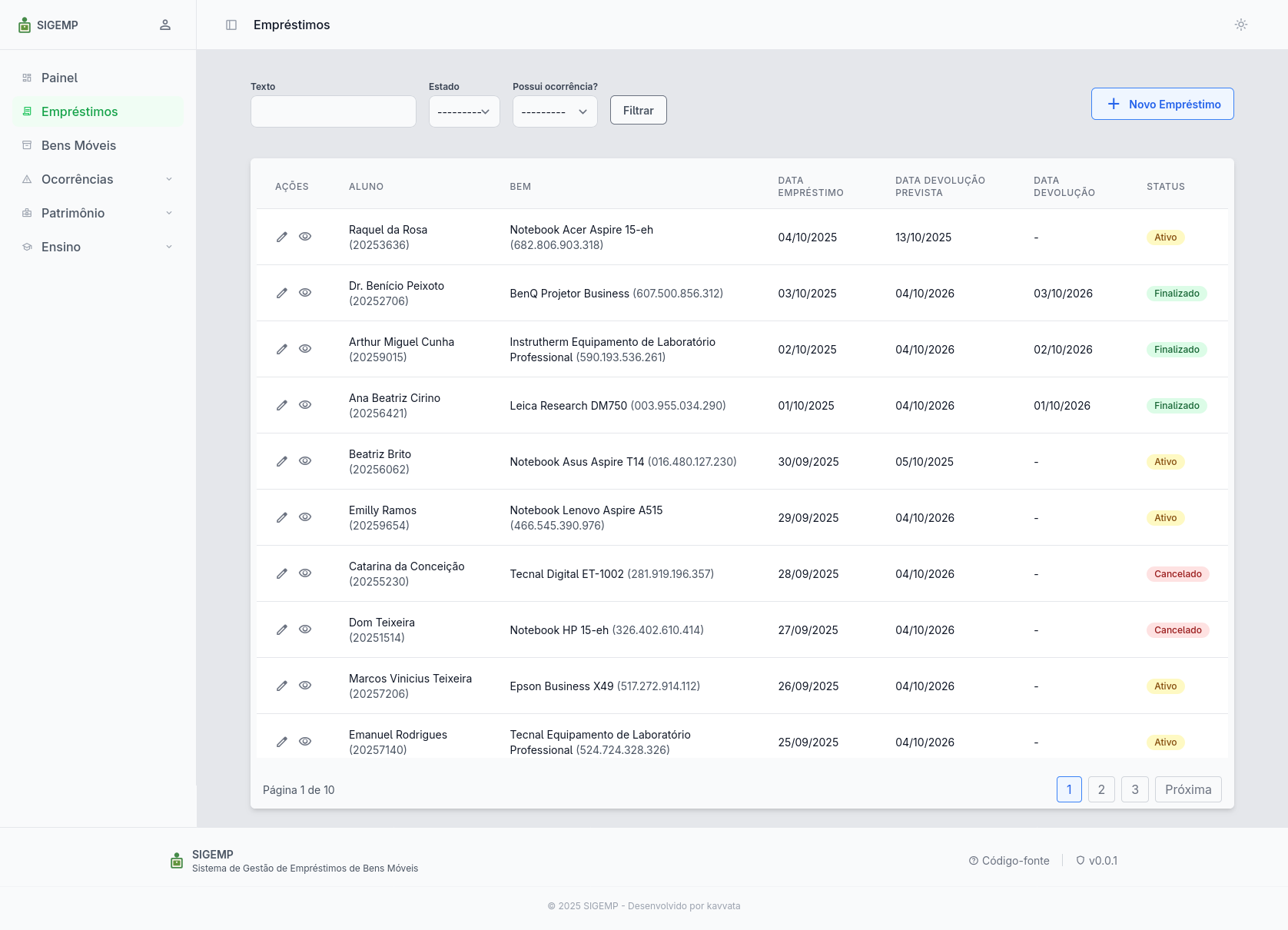Click the Ativo badge for Raquel da Rosa
Viewport: 1288px width, 930px height.
(1166, 237)
